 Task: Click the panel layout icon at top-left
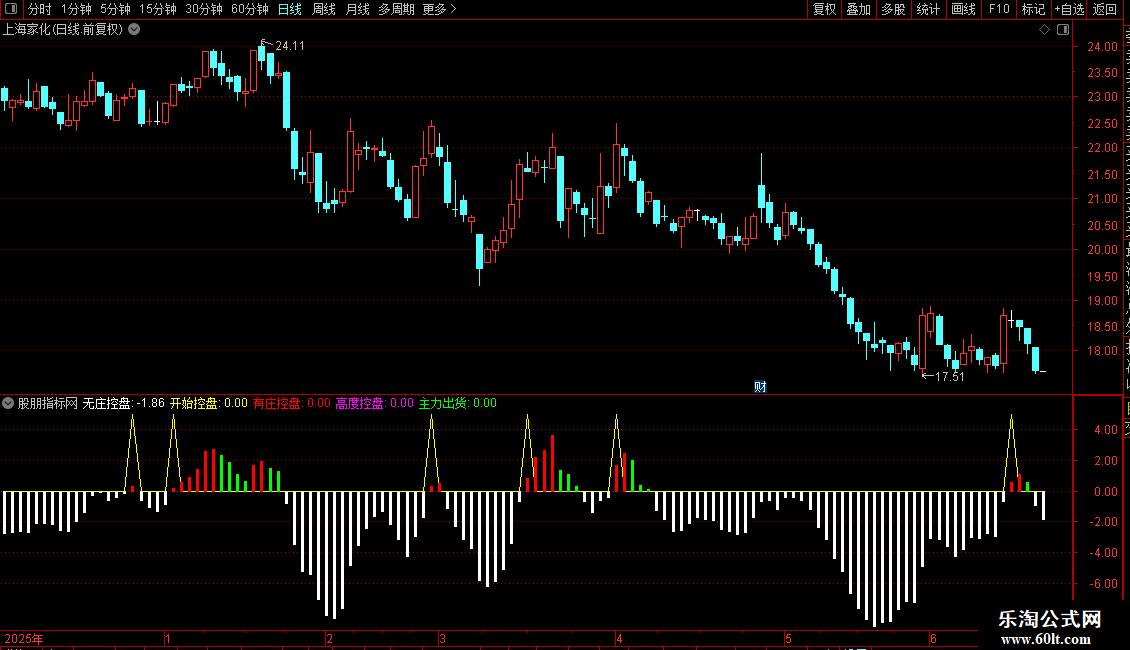(x=11, y=9)
